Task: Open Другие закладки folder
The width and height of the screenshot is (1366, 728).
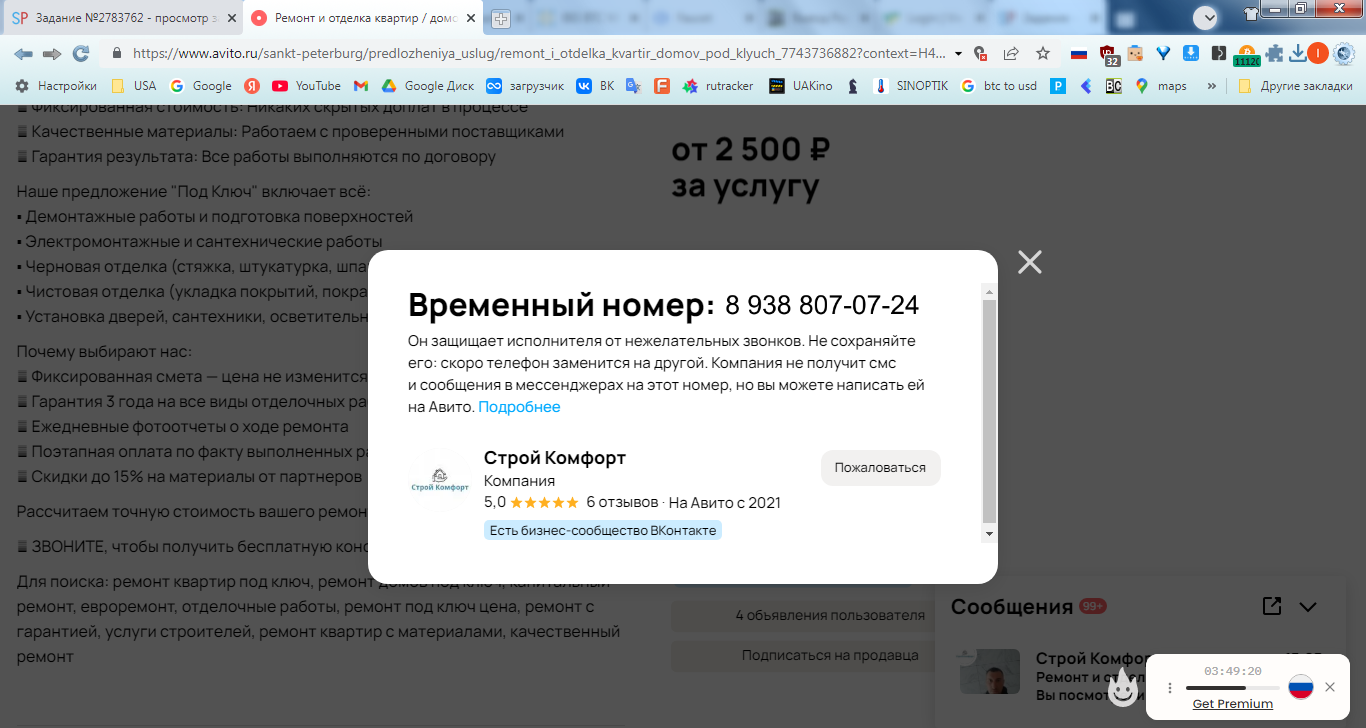Action: point(1295,86)
